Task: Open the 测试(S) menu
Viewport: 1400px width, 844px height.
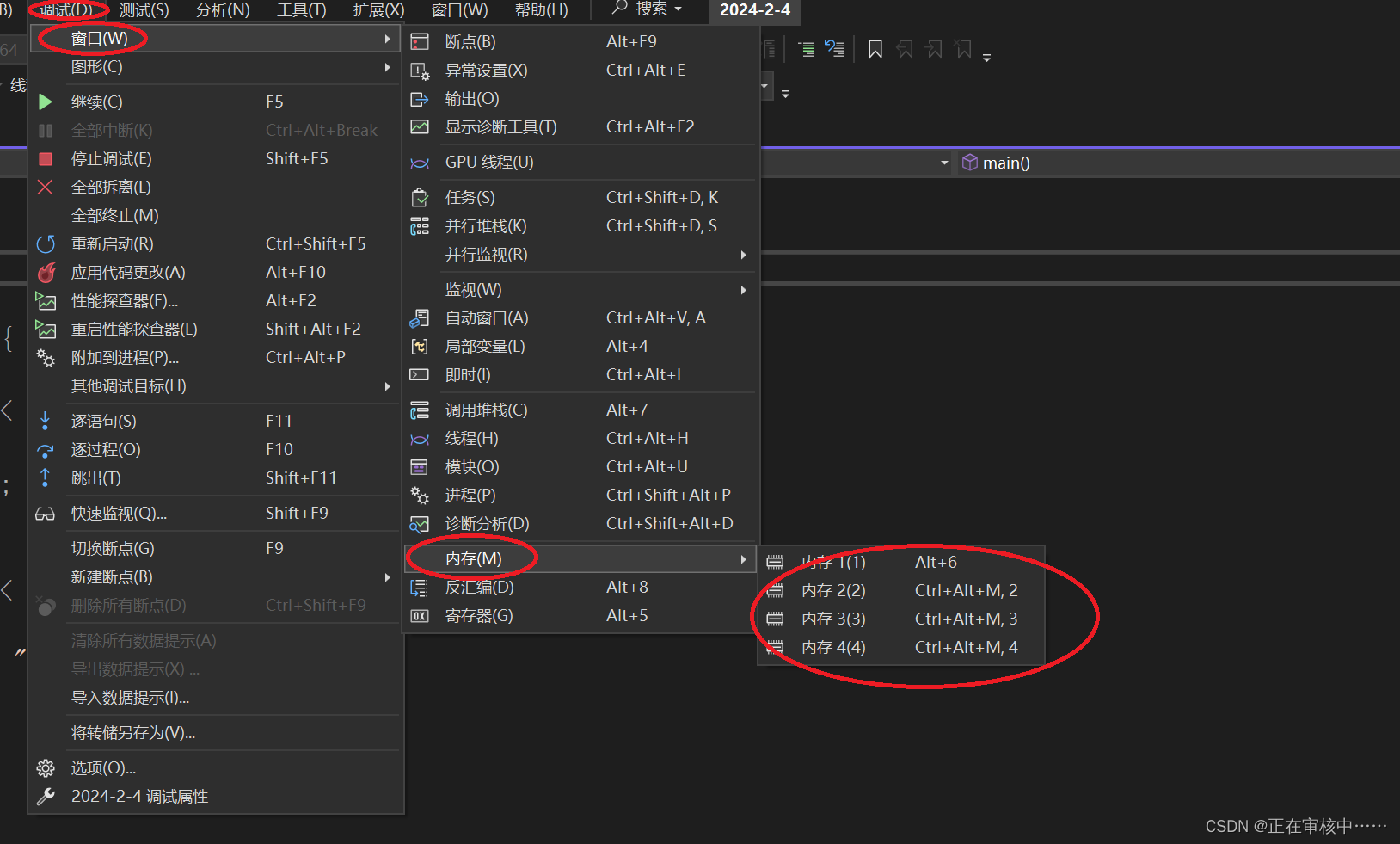Action: (144, 10)
